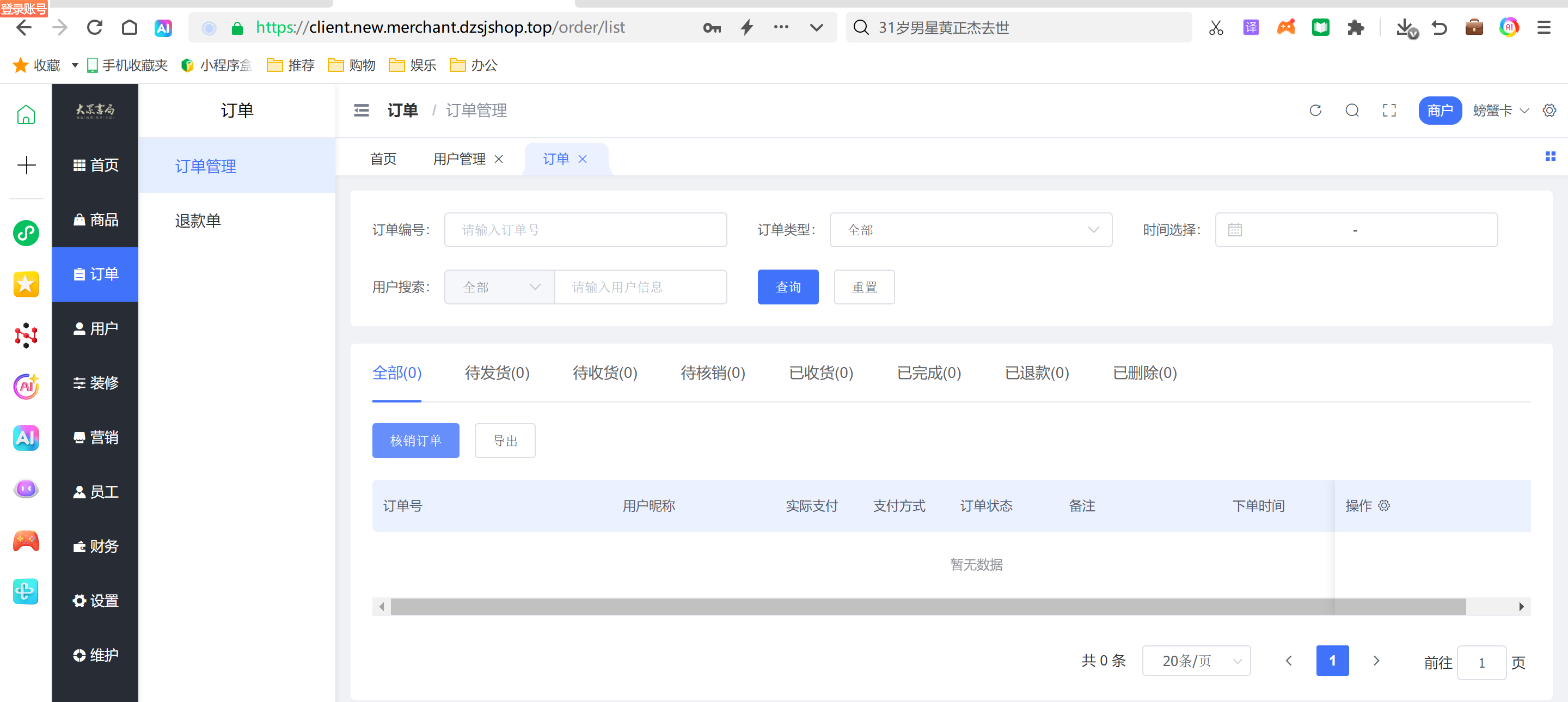Open the browser hamburger main menu

point(1543,27)
